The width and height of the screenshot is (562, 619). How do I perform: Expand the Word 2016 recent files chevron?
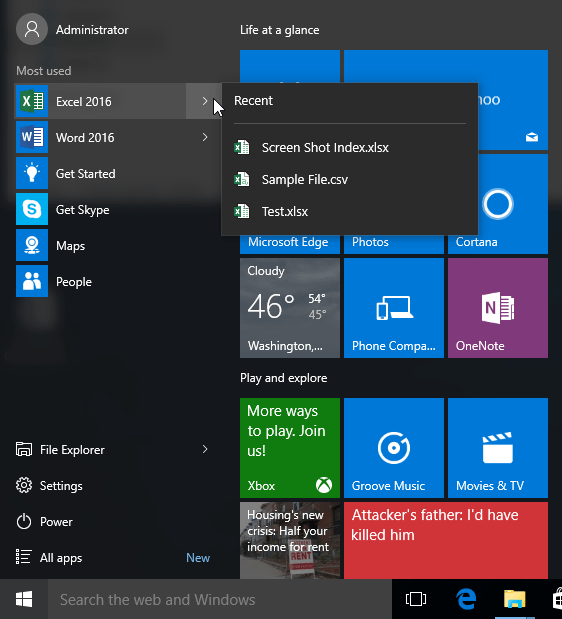(204, 137)
